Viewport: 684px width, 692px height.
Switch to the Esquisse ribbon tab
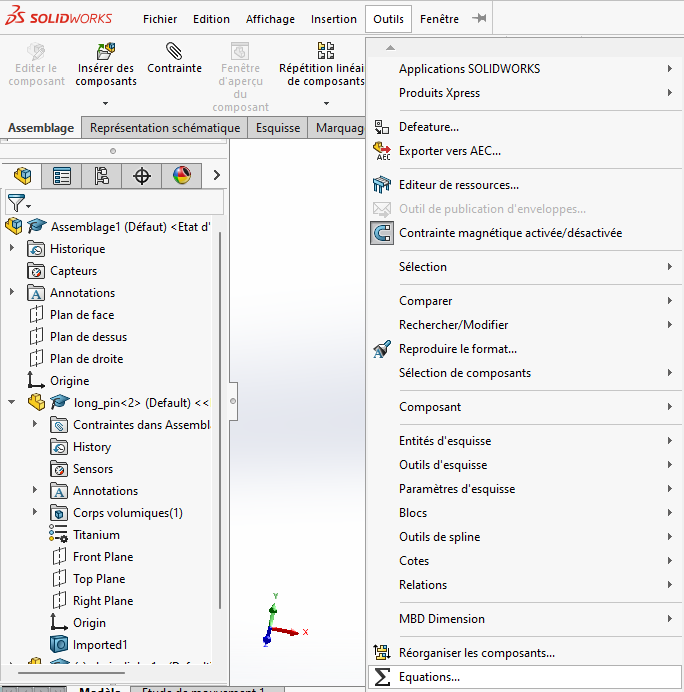[x=278, y=128]
